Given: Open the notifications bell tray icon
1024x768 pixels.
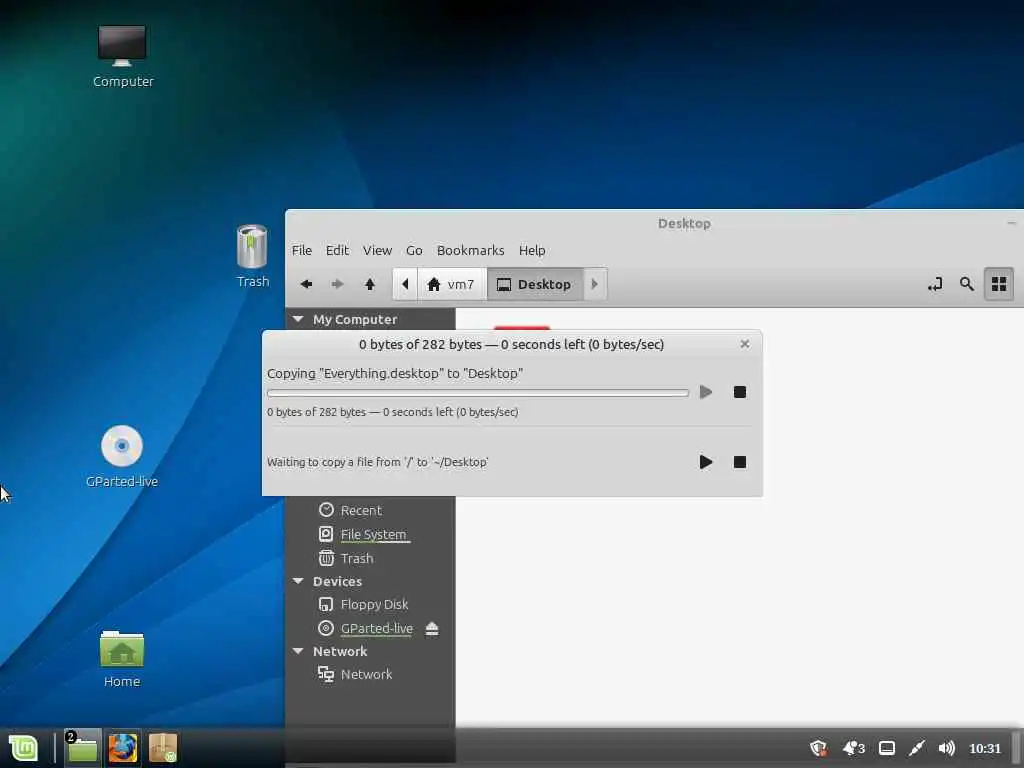Looking at the screenshot, I should pos(854,748).
